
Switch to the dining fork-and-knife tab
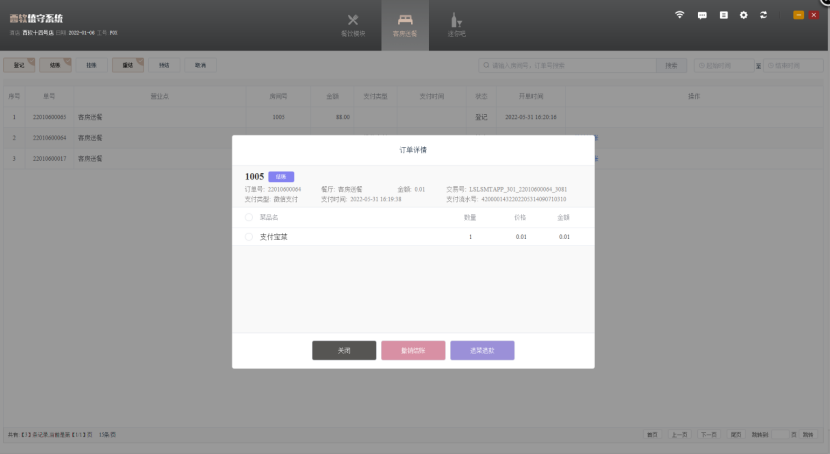coord(353,24)
